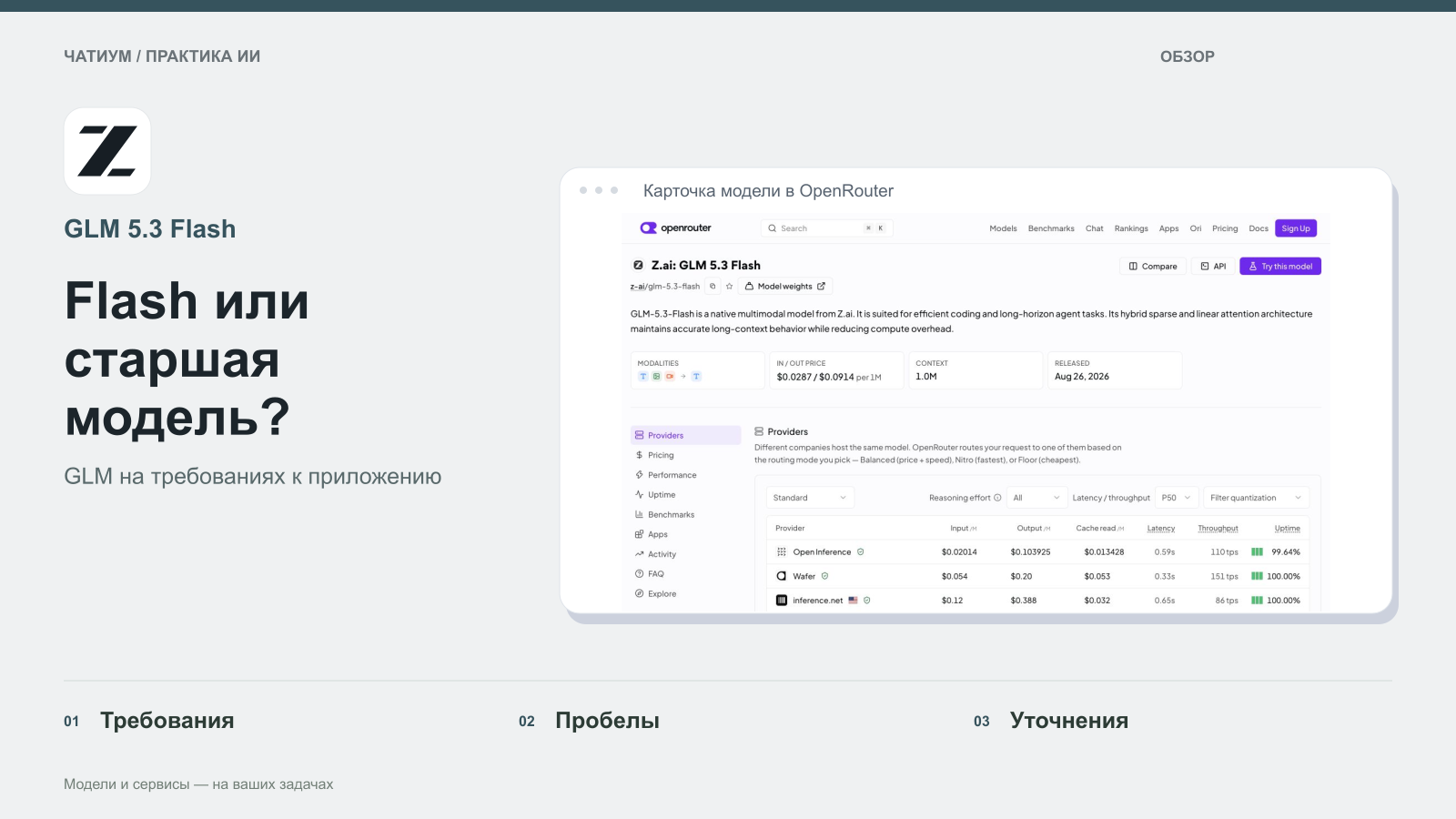
Task: Open the Model weights external link
Action: coord(784,286)
